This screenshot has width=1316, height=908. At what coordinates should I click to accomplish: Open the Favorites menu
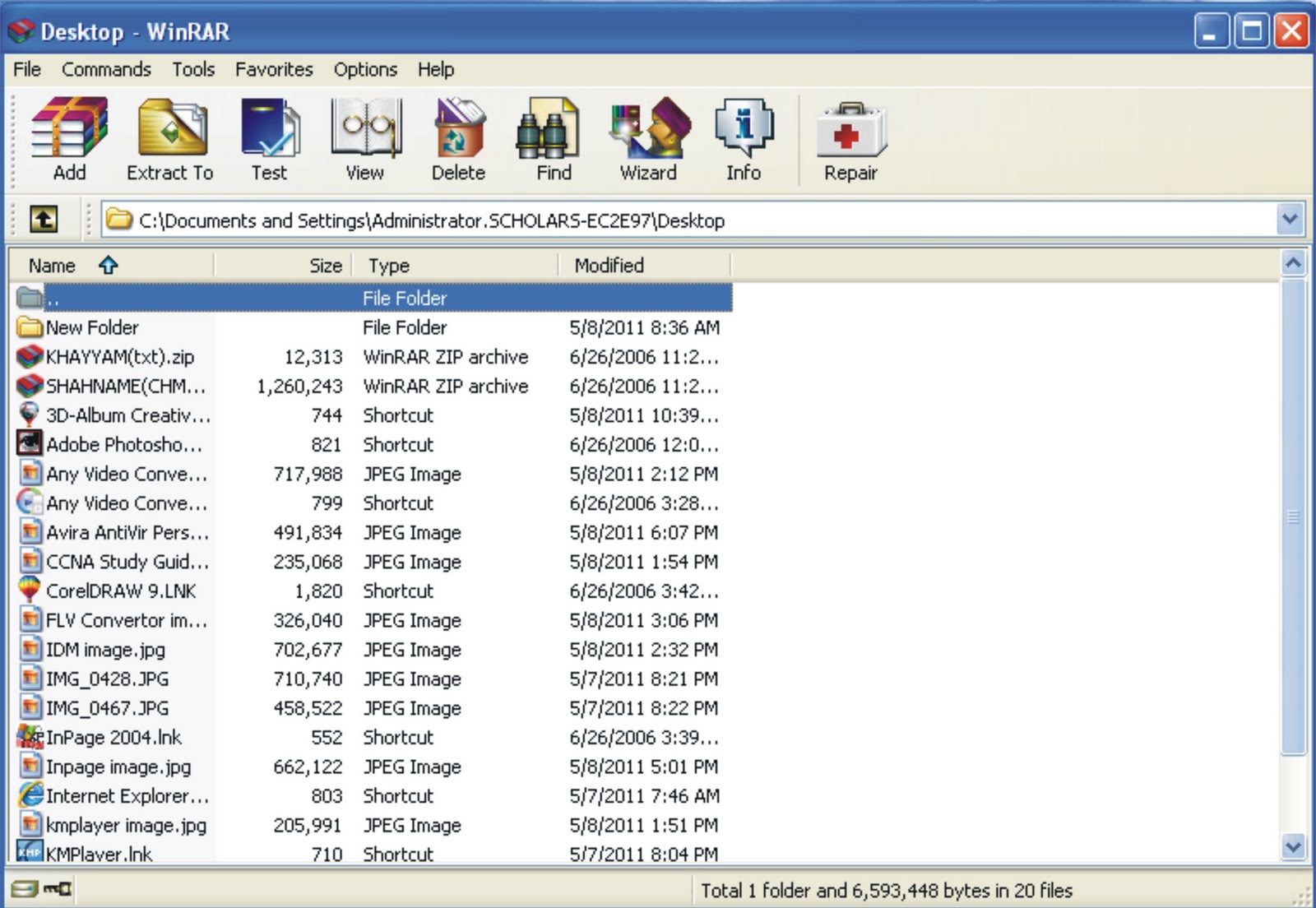point(274,69)
